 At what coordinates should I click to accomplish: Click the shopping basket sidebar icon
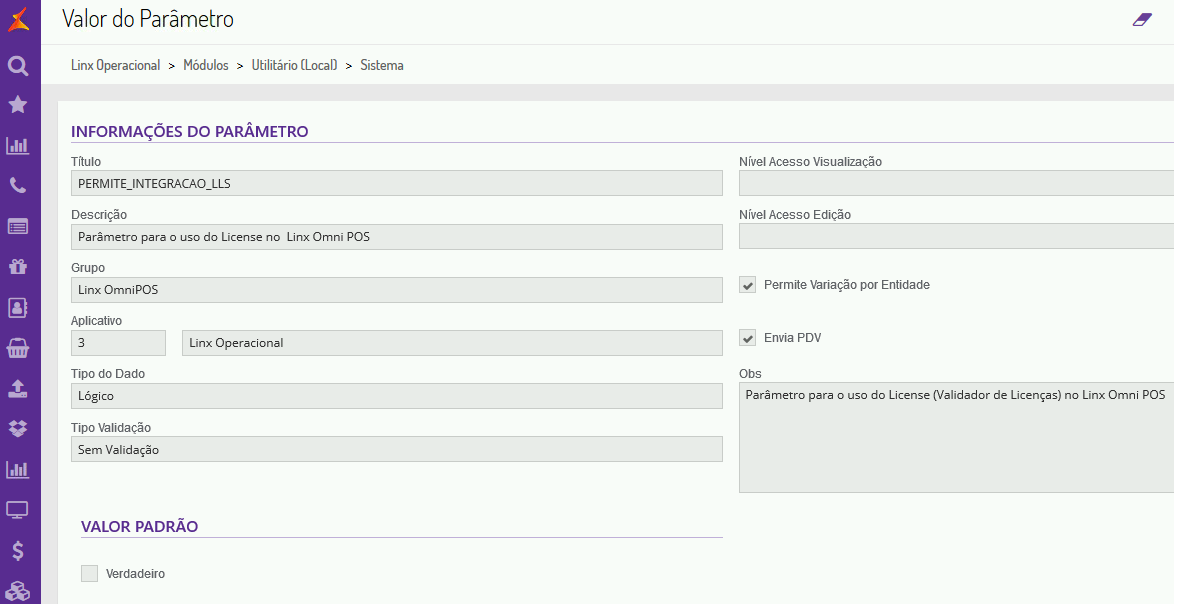[18, 348]
